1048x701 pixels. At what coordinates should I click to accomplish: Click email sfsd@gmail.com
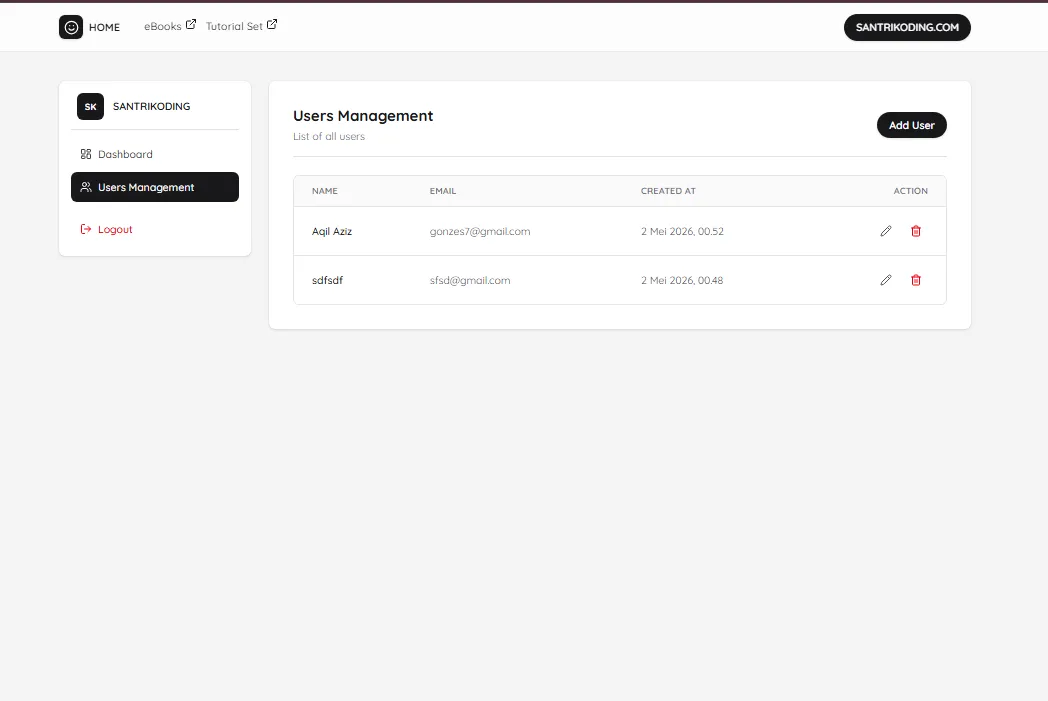pyautogui.click(x=470, y=281)
